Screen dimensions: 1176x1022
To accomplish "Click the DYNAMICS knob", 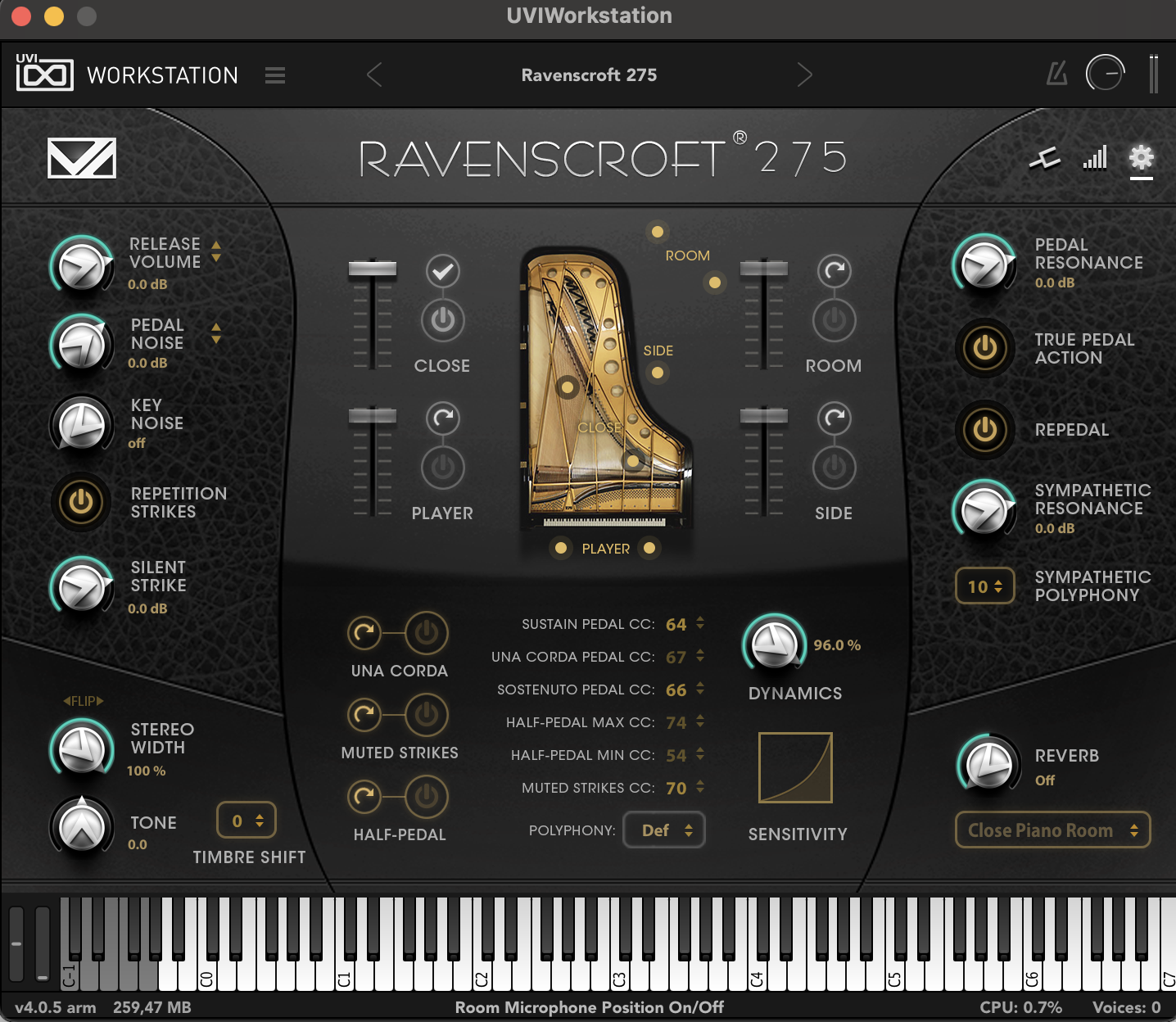I will 774,644.
